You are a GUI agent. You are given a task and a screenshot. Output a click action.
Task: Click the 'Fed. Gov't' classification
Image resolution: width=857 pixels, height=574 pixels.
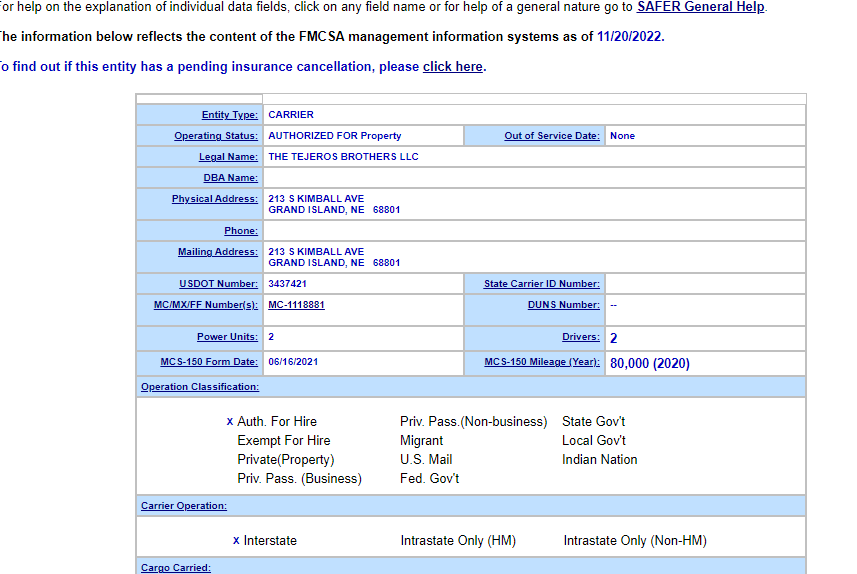[x=430, y=479]
